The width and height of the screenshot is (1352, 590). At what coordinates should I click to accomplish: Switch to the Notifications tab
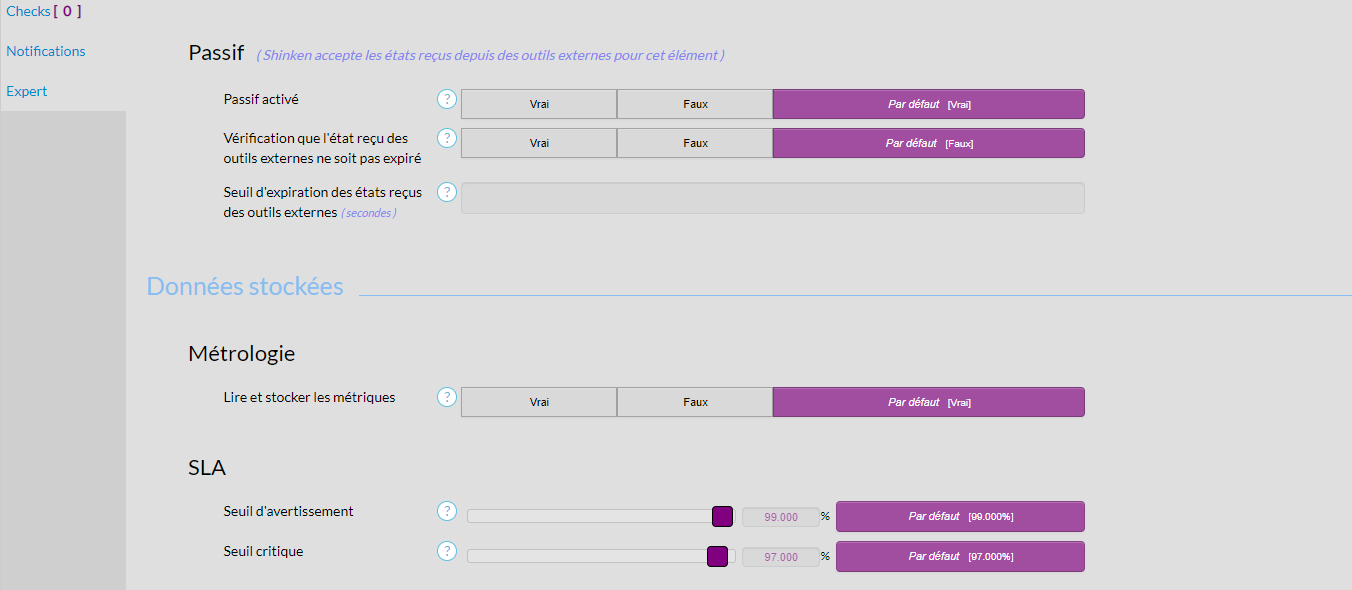click(x=46, y=51)
